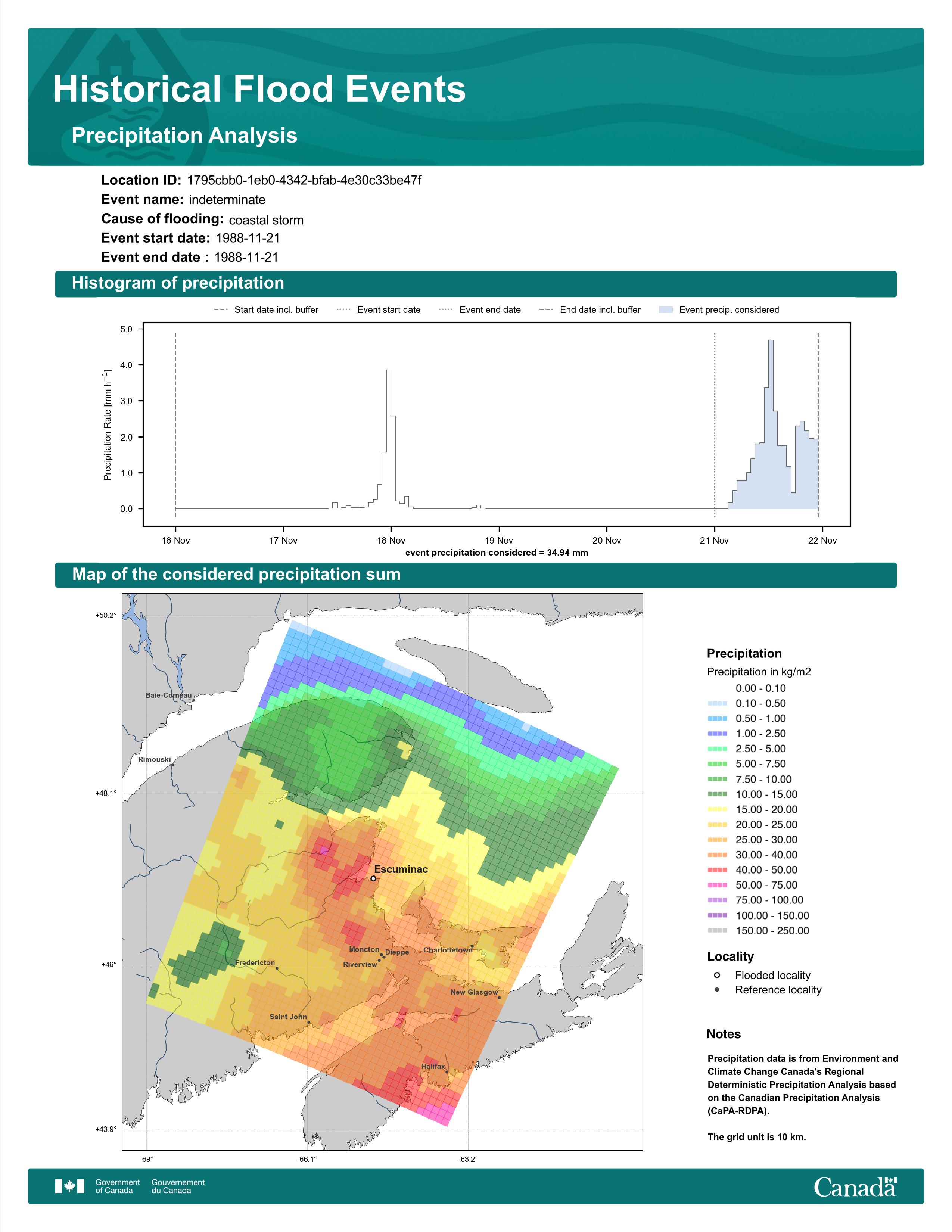
Task: Click the 21 Nov axis label
Action: click(714, 541)
